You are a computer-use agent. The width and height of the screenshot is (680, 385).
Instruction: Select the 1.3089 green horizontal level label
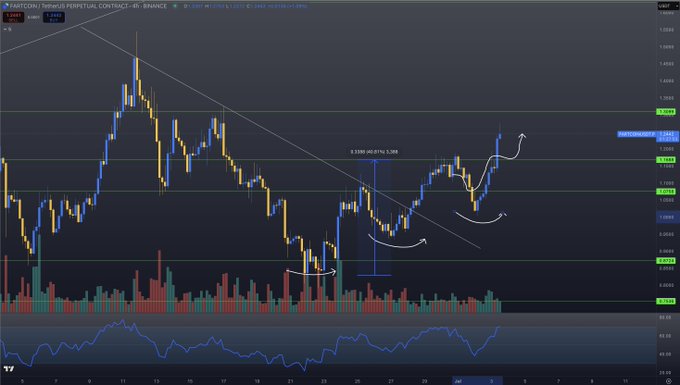pyautogui.click(x=666, y=112)
